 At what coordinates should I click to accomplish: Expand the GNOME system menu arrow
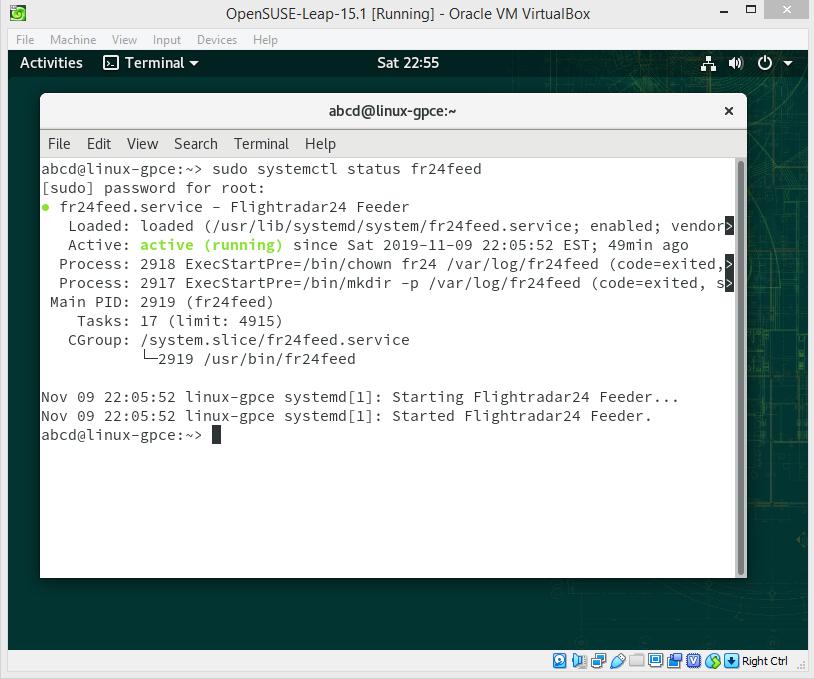coord(788,63)
